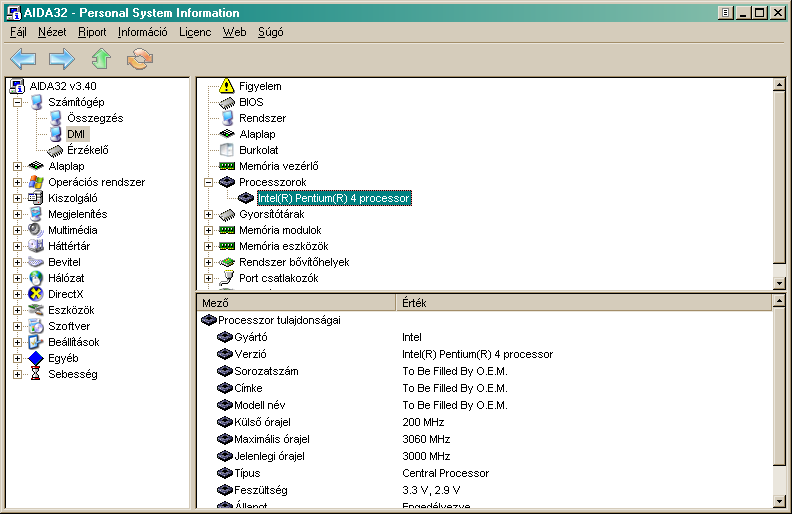Expand the Operációs rendszer node

point(17,182)
